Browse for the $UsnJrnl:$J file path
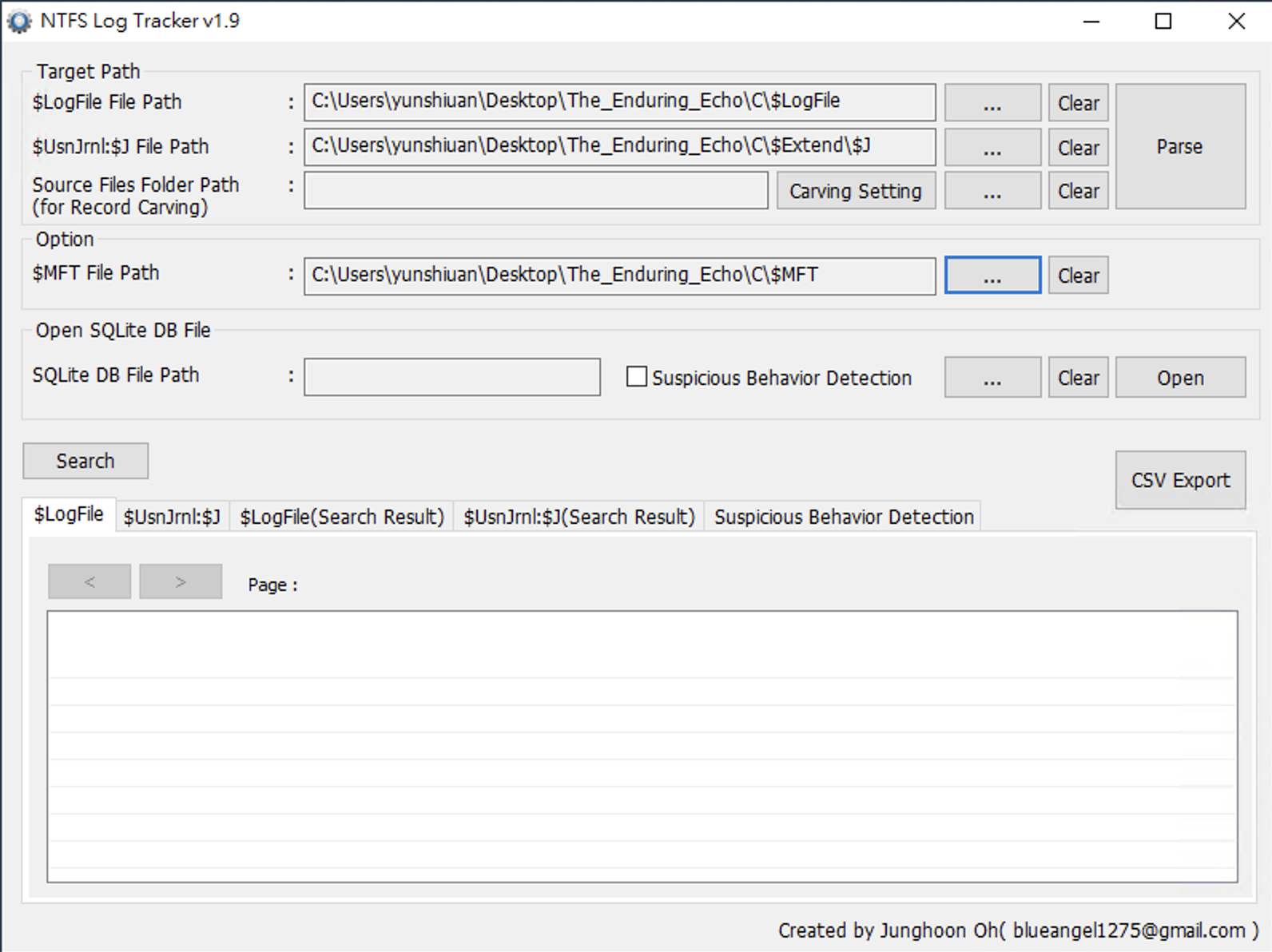 pos(992,148)
